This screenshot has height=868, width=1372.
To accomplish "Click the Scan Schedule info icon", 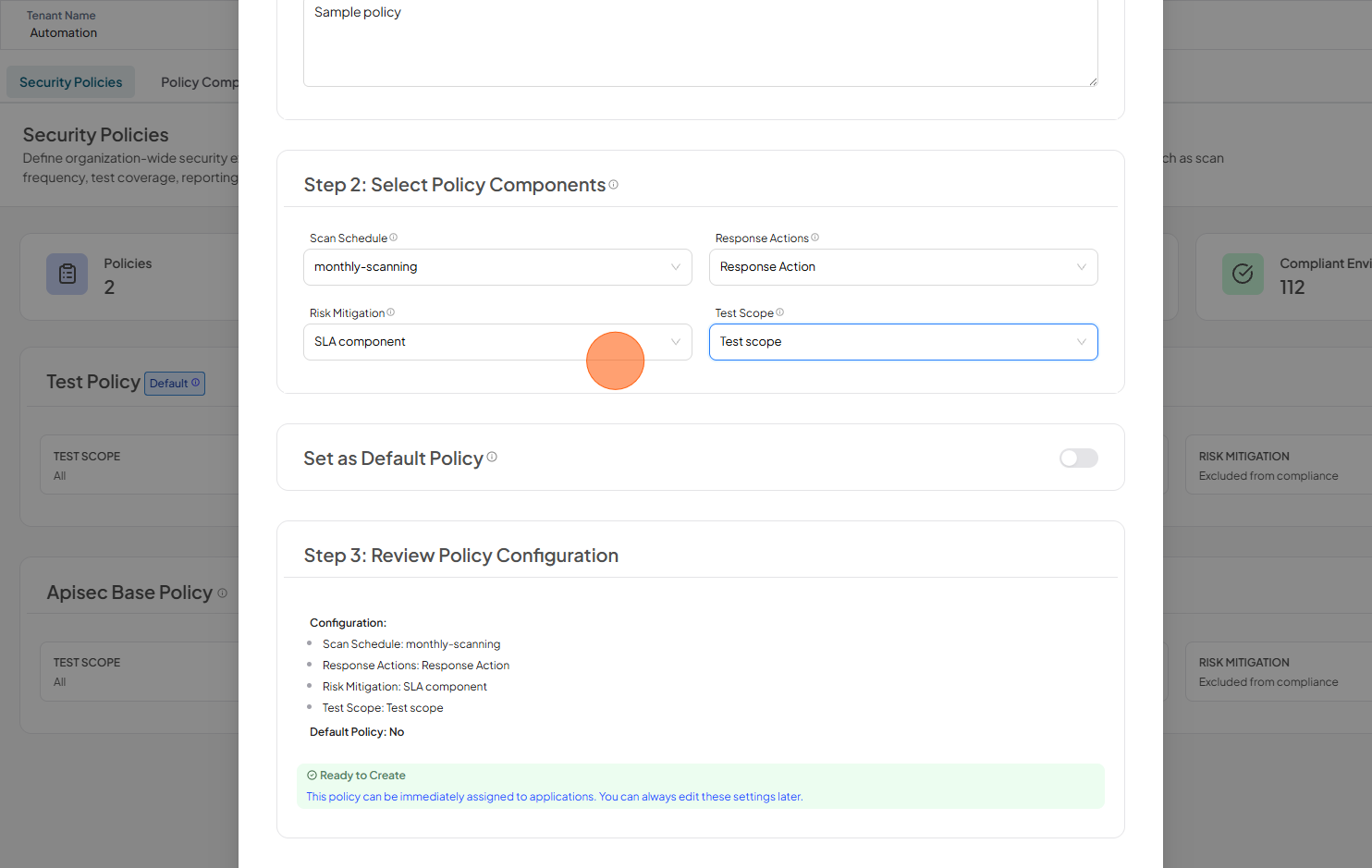I will [394, 238].
